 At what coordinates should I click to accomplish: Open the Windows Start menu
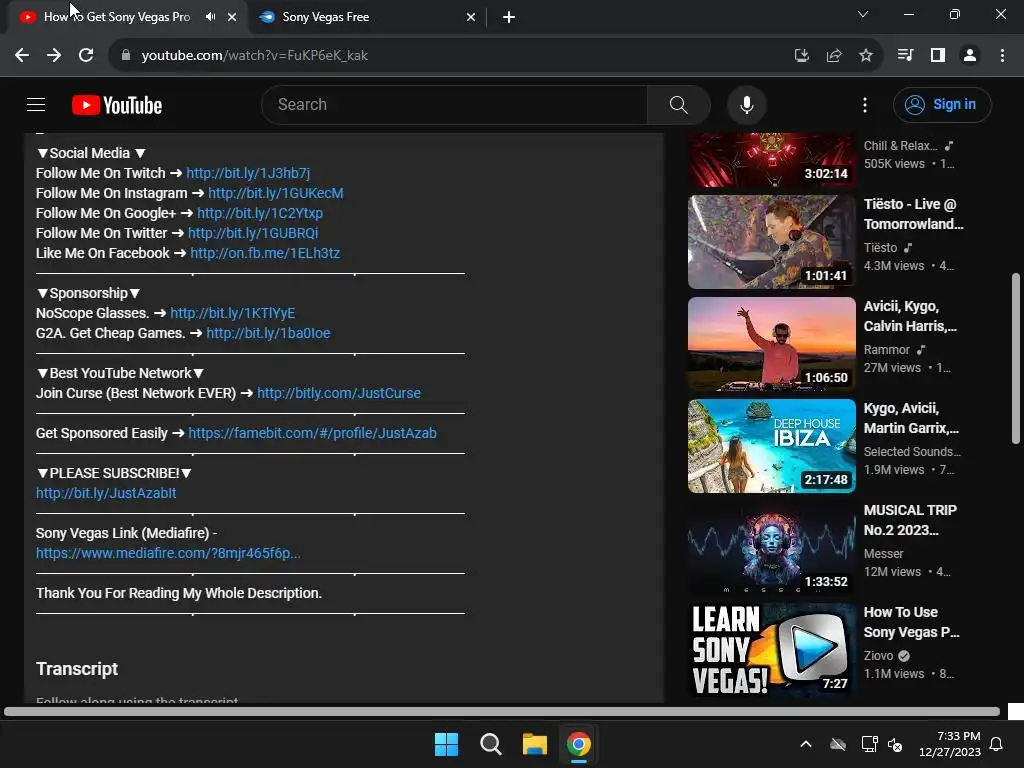click(x=447, y=744)
